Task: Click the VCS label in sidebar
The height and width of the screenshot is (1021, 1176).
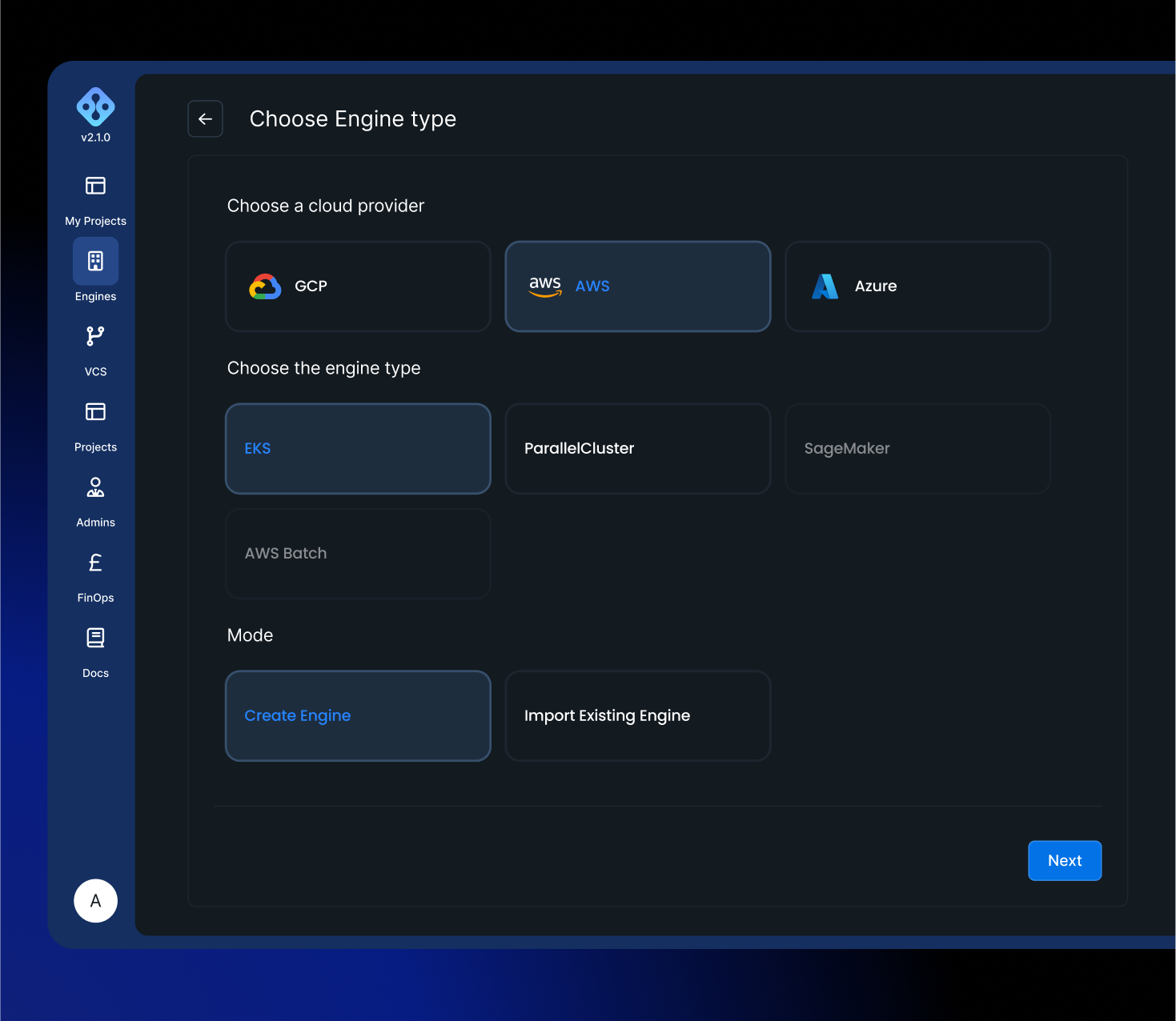Action: [95, 371]
